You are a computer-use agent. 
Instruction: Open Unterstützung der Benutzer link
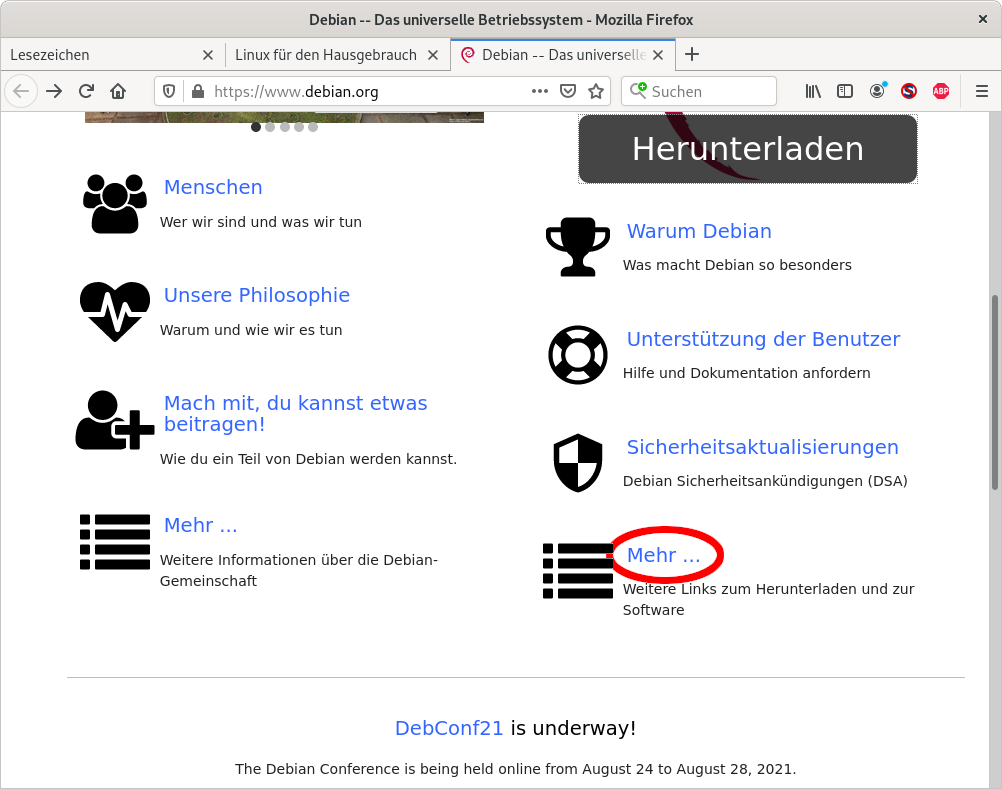[763, 339]
